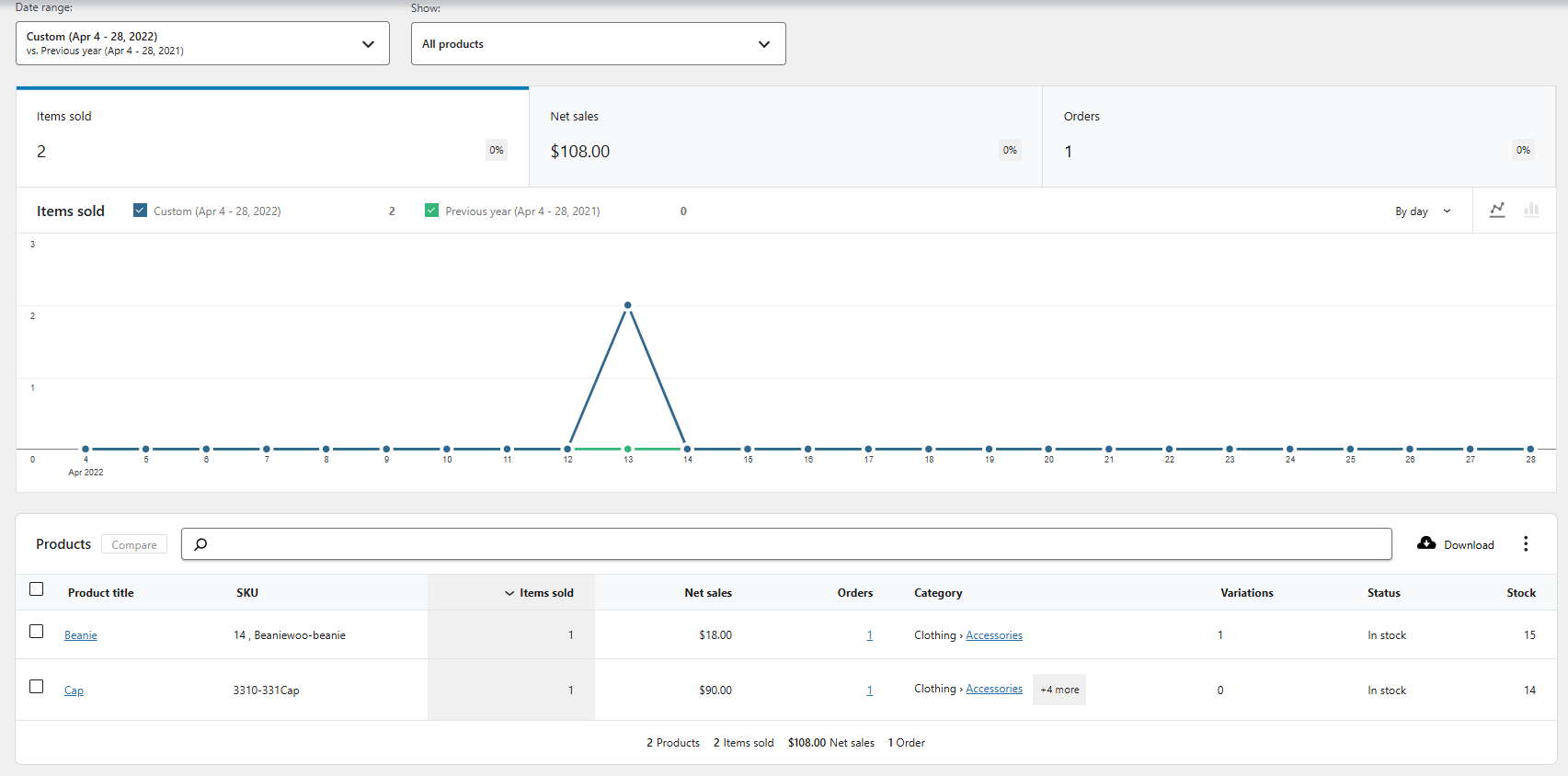The image size is (1568, 776).
Task: Open Accessories category link in Cap row
Action: click(x=994, y=689)
